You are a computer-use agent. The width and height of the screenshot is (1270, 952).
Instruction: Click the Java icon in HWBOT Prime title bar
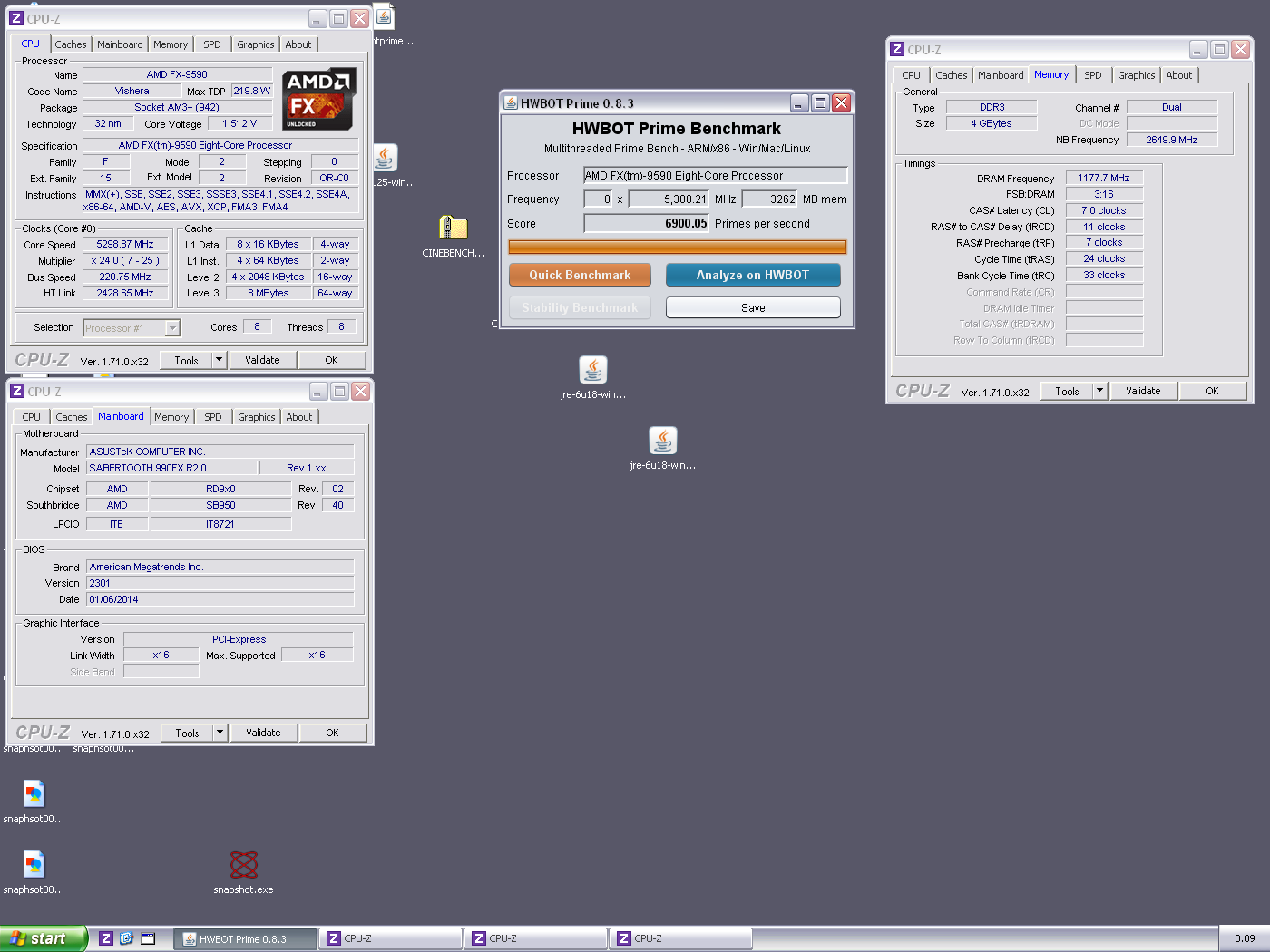511,103
